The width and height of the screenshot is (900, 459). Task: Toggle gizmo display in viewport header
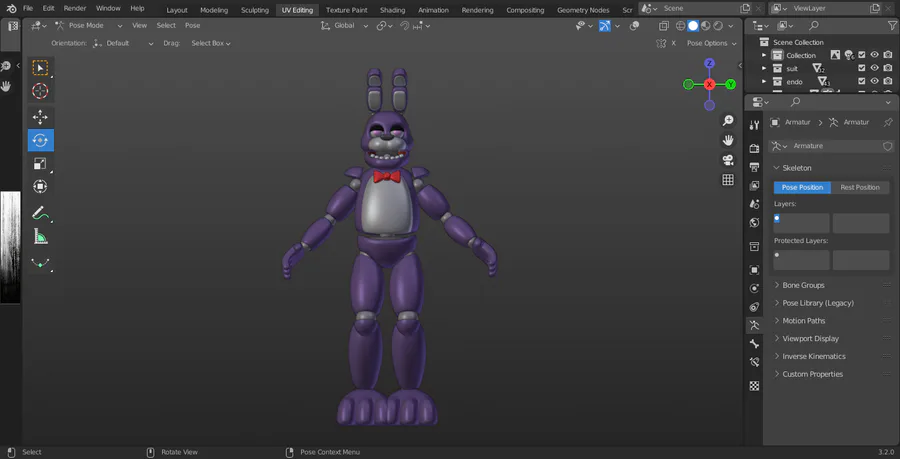point(604,26)
